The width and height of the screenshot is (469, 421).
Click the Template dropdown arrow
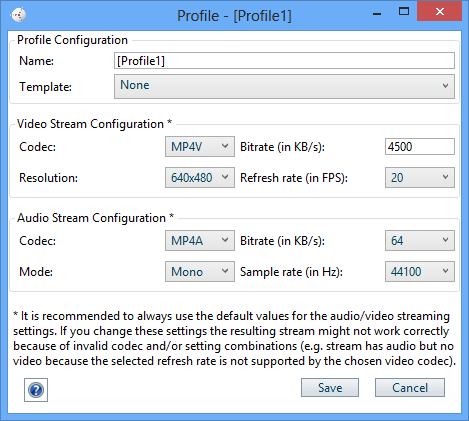[445, 86]
